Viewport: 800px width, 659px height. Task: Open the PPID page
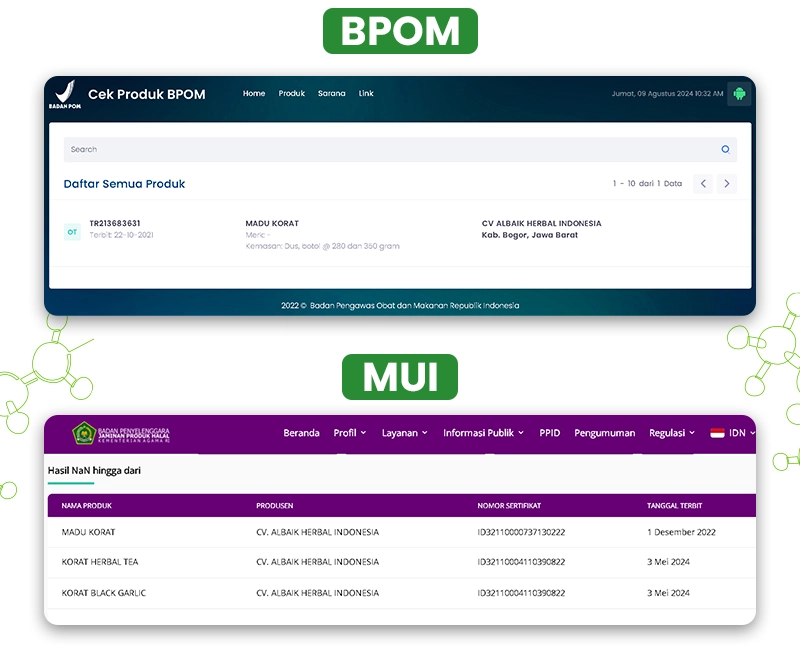(x=549, y=433)
